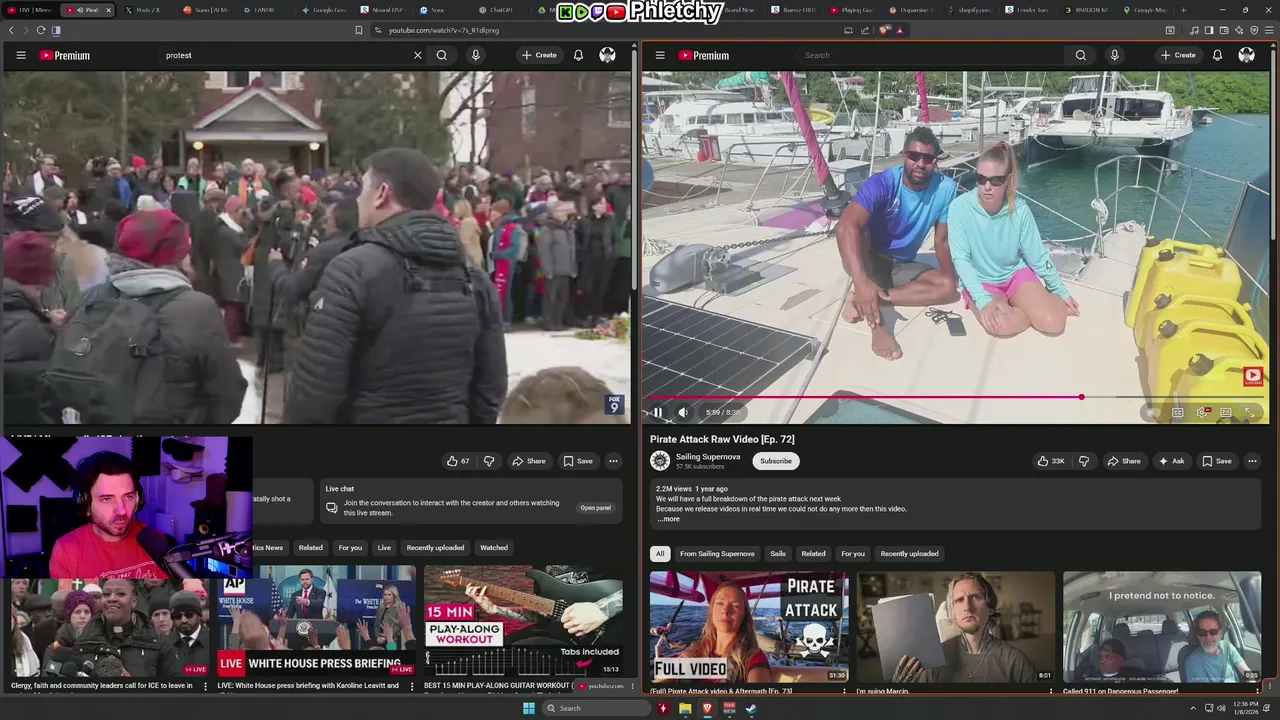This screenshot has width=1280, height=720.
Task: Click the search magnifier in right YouTube window
Action: point(1081,55)
